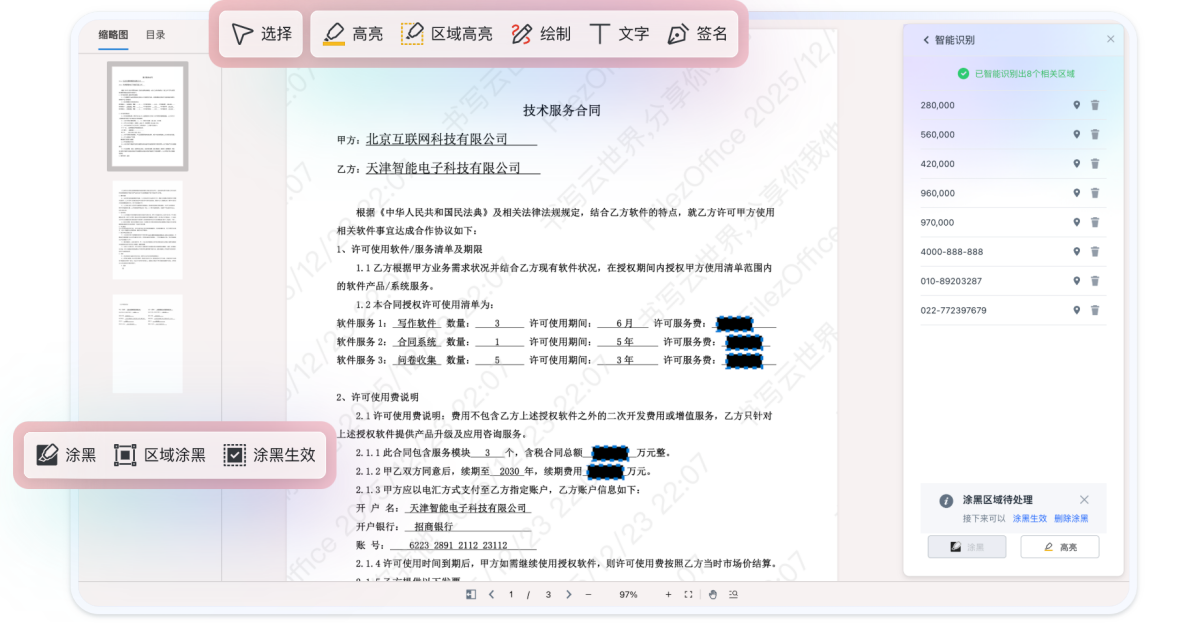Zoom in using the plus control
This screenshot has width=1200, height=626.
668,593
